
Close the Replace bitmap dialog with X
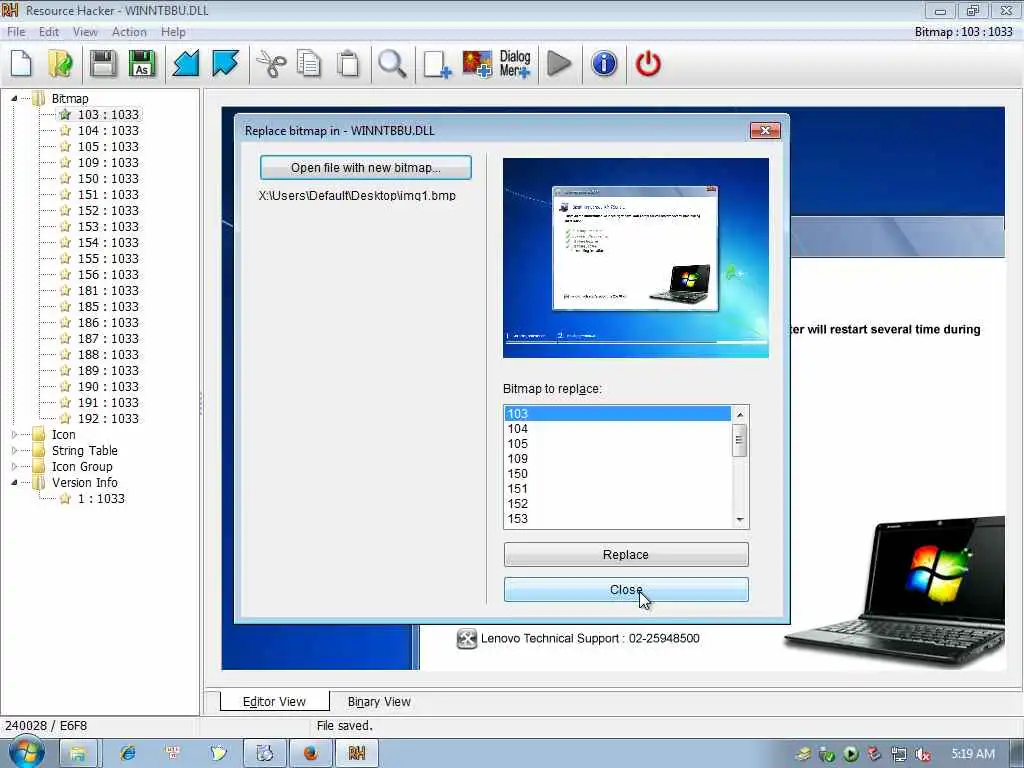[x=765, y=131]
